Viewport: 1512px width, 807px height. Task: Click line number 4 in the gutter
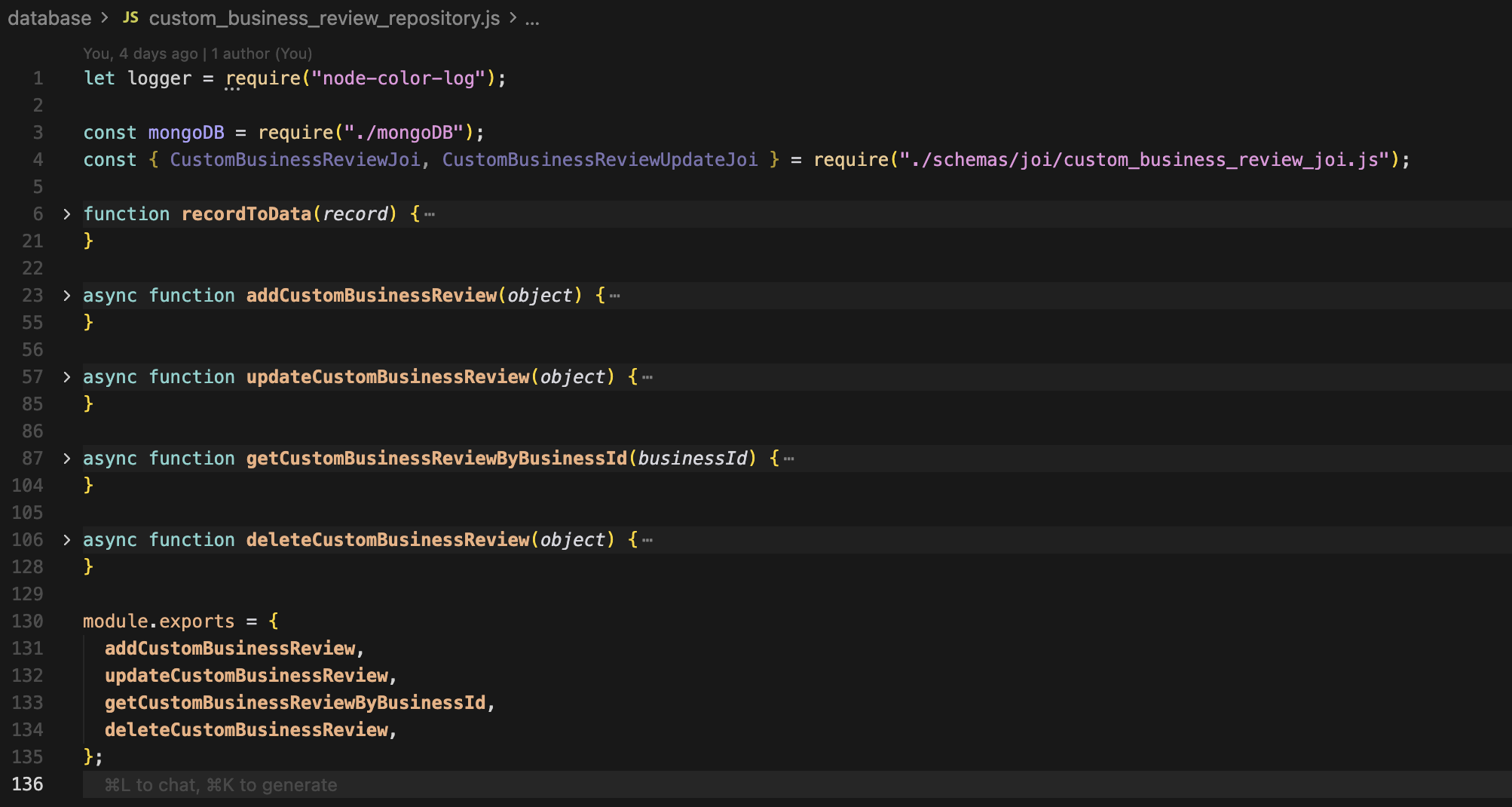click(38, 160)
